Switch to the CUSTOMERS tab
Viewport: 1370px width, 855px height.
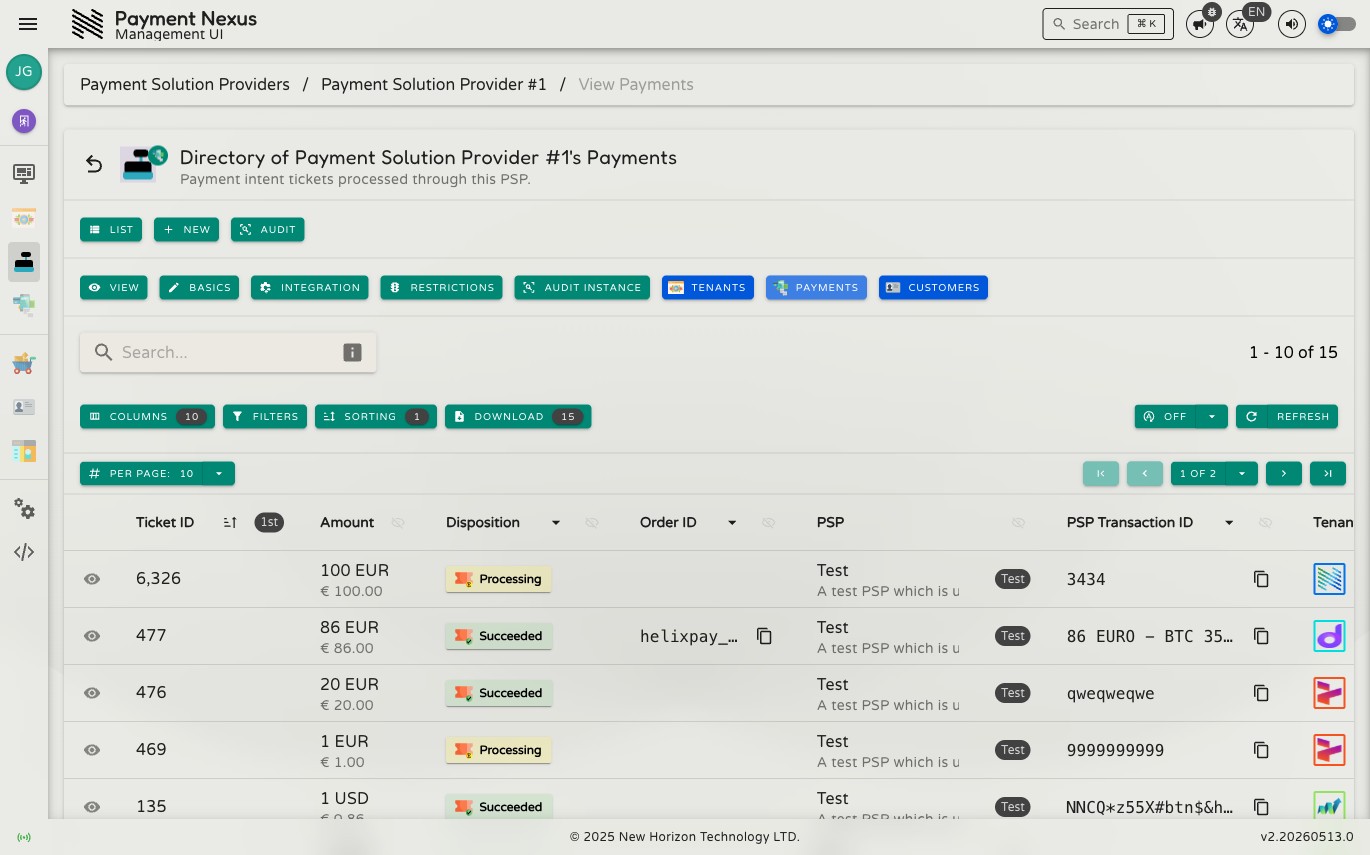(933, 288)
